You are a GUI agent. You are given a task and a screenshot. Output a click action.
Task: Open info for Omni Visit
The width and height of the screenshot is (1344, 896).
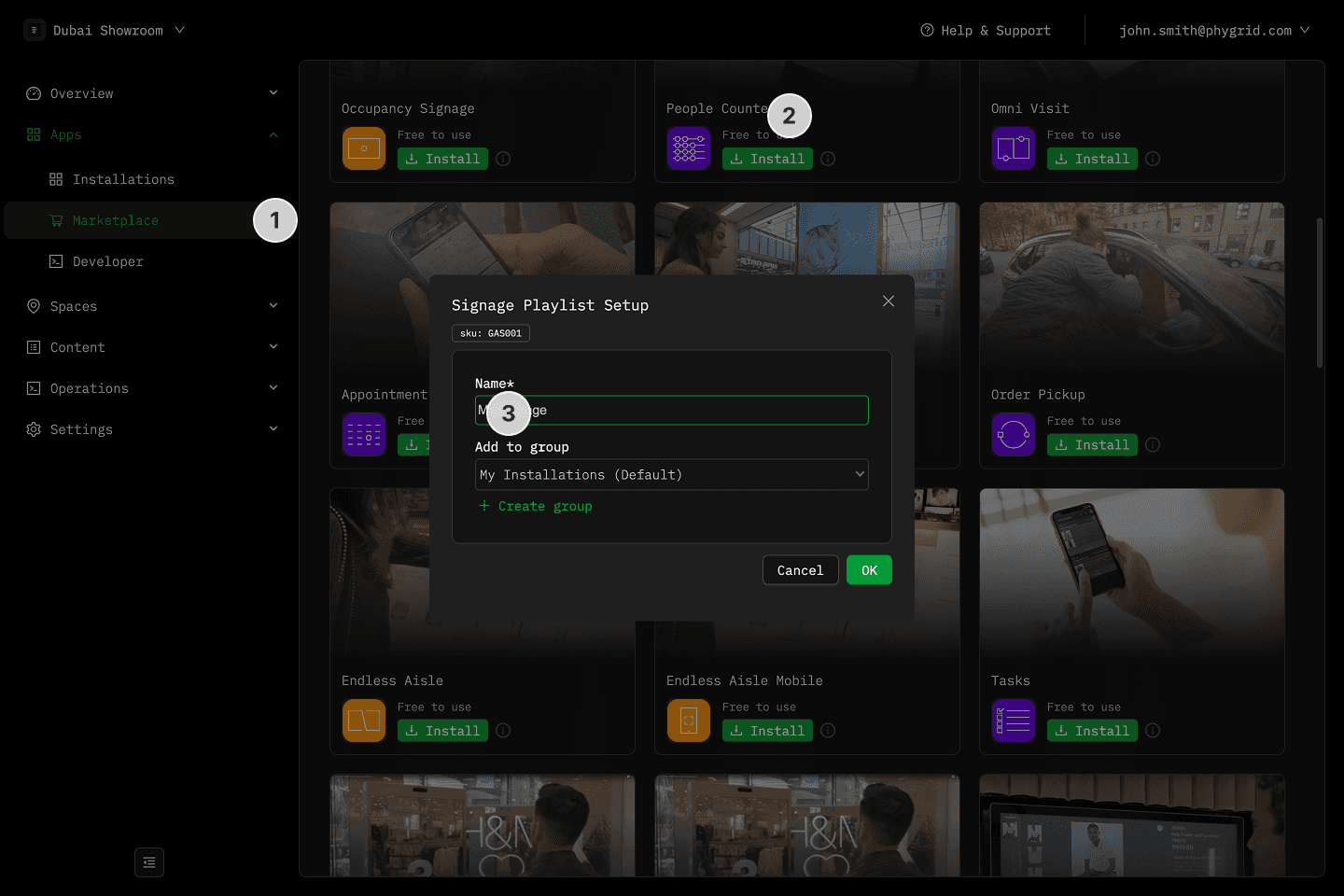click(x=1153, y=159)
